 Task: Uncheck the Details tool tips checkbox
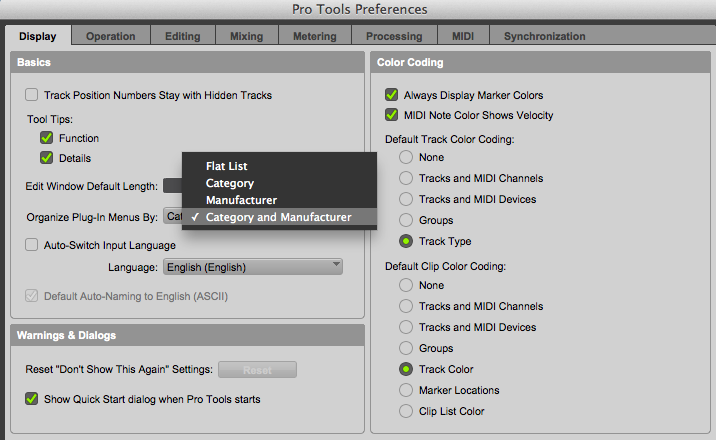point(47,158)
